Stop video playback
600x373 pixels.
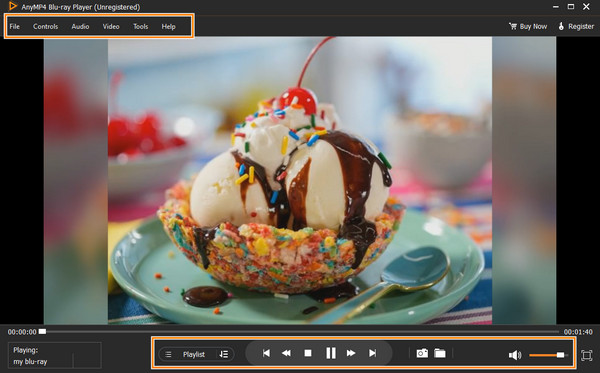click(x=308, y=353)
